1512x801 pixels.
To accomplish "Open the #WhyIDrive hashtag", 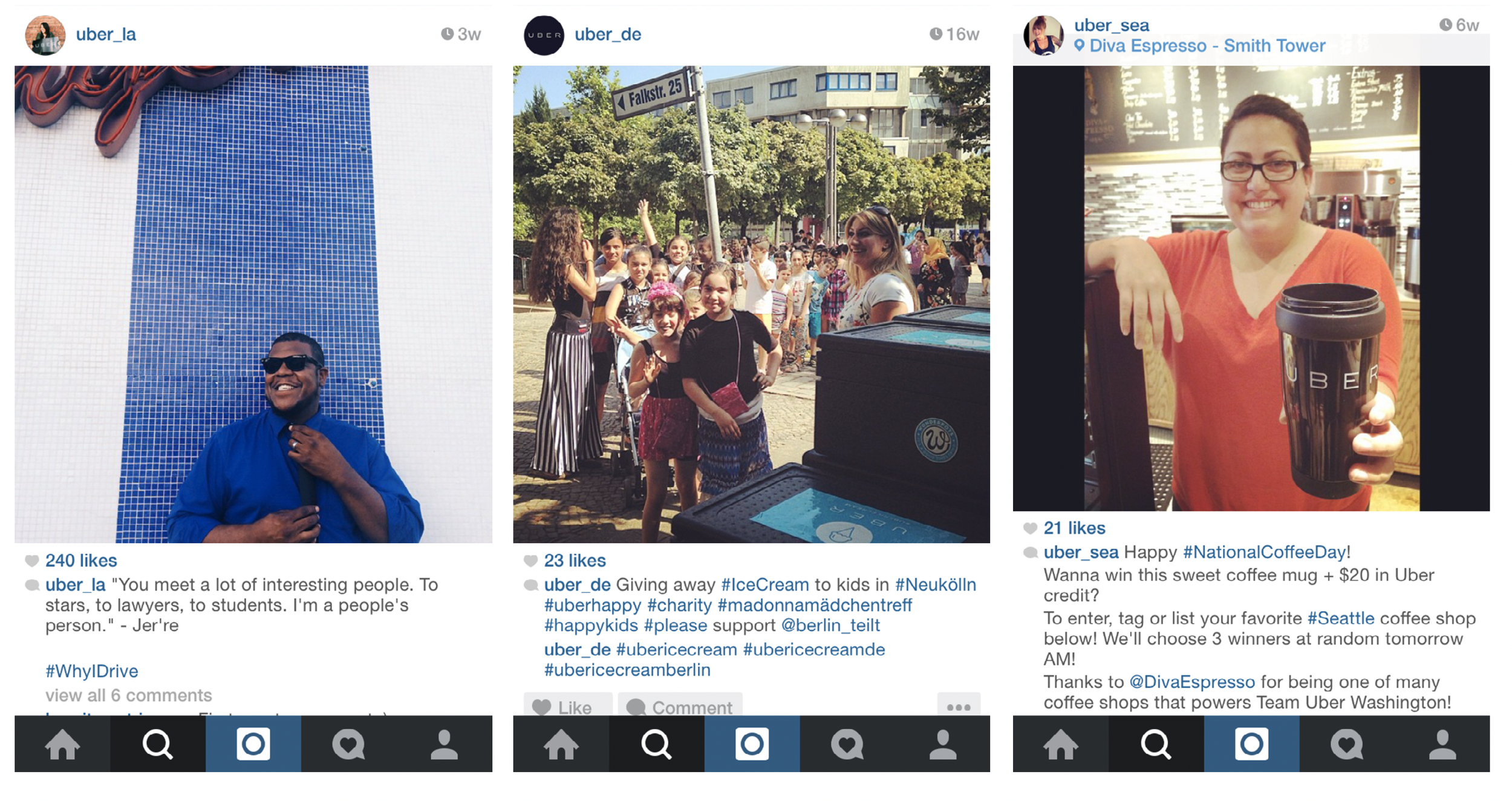I will click(92, 671).
